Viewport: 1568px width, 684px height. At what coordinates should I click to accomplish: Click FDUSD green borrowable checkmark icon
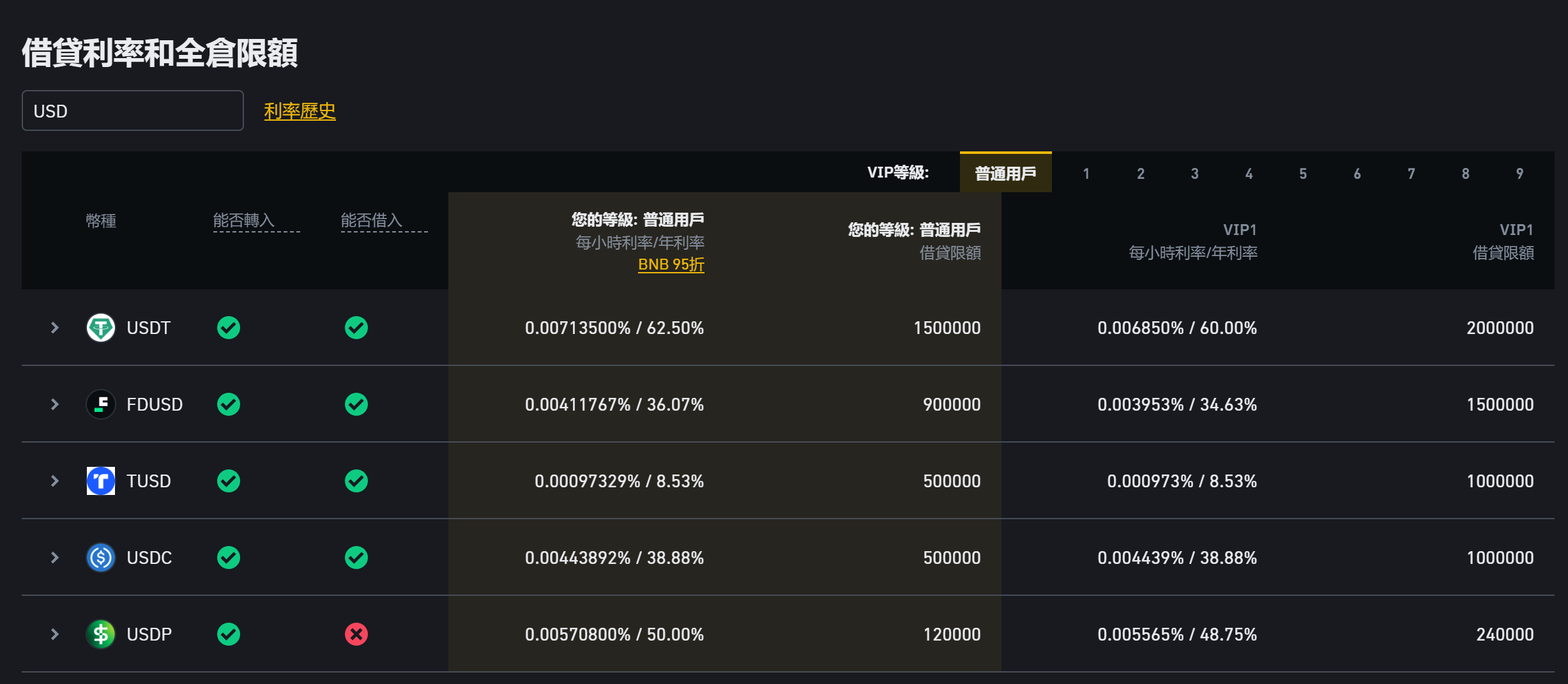pyautogui.click(x=356, y=404)
